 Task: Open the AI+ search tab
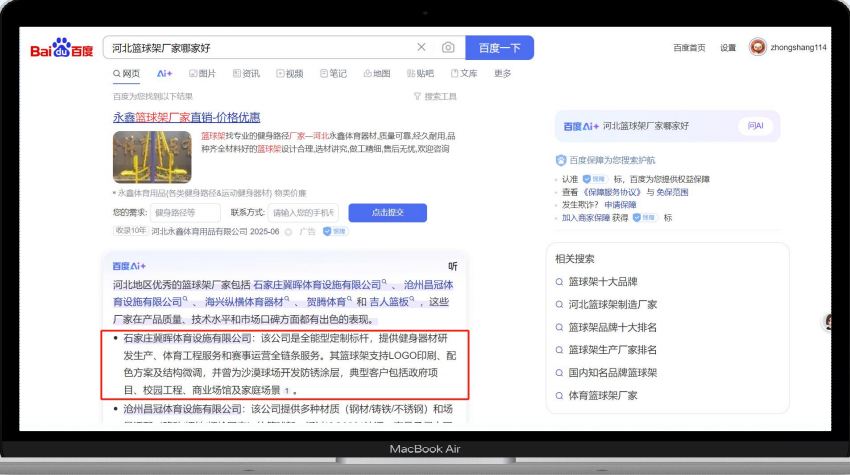pyautogui.click(x=164, y=73)
